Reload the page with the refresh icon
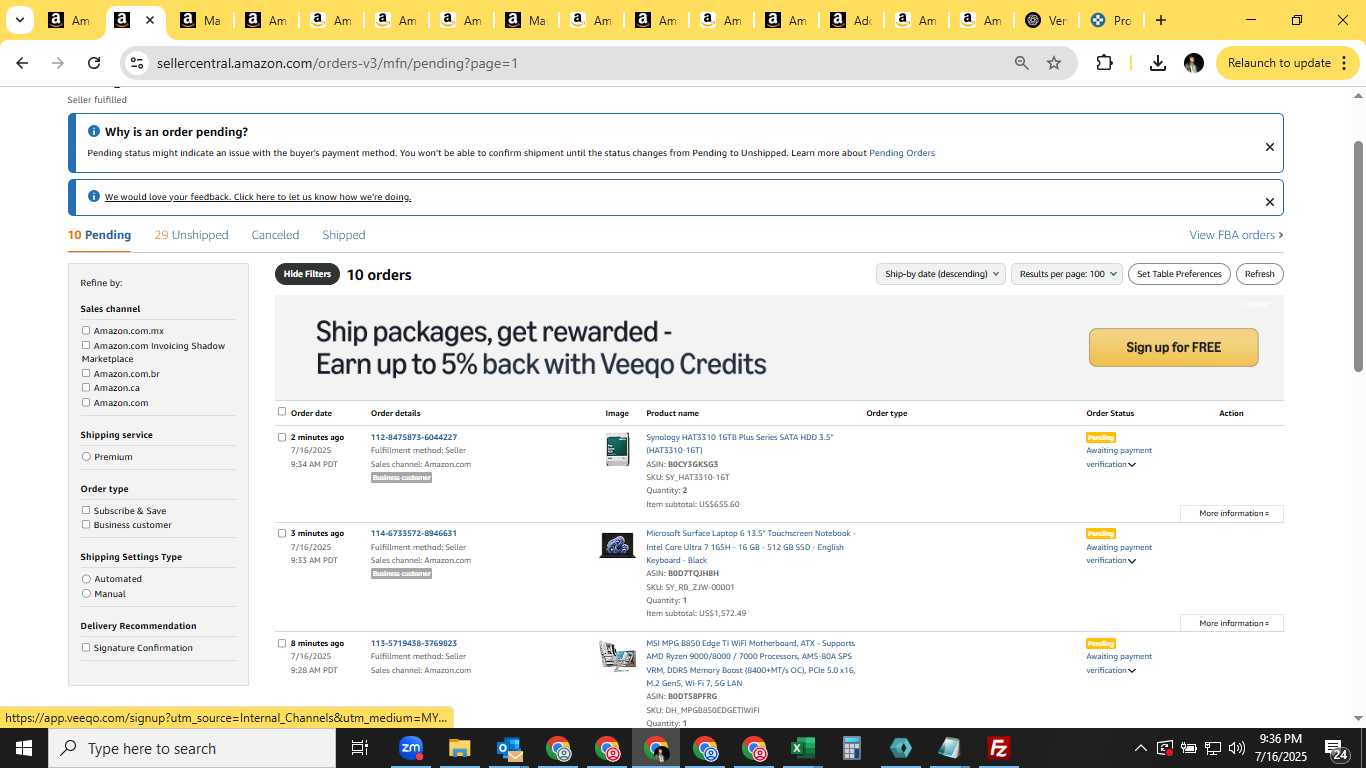 (x=94, y=63)
